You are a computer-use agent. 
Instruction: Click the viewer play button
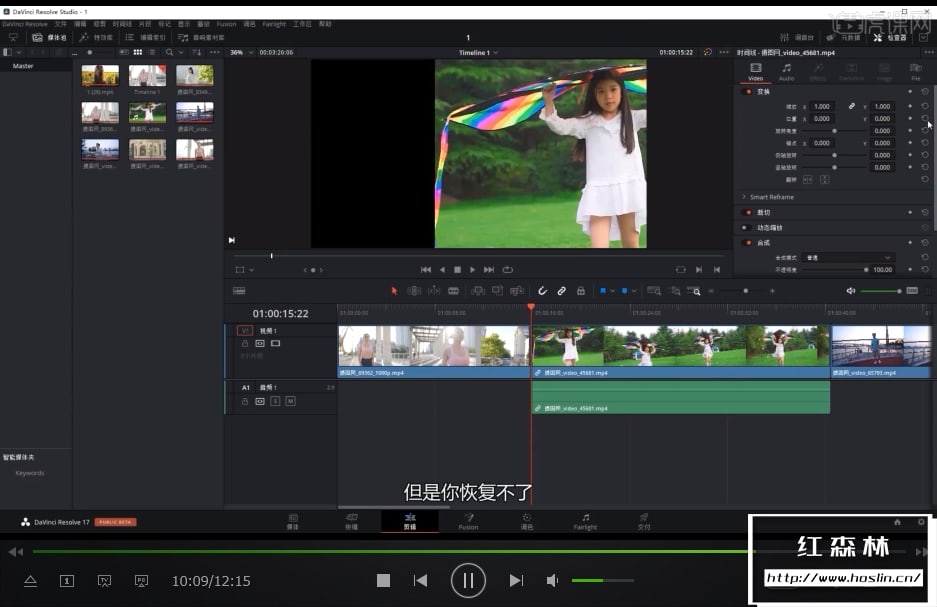pyautogui.click(x=473, y=269)
